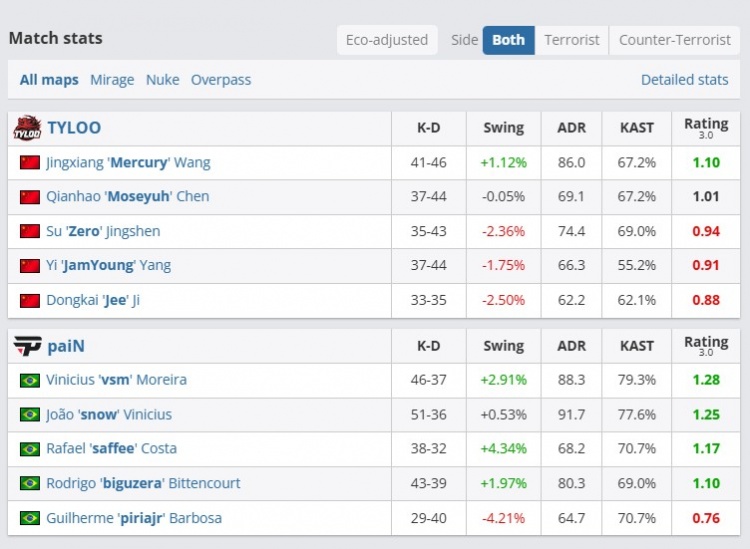Click Mercury's K-D value 41-46
The width and height of the screenshot is (750, 549).
429,163
